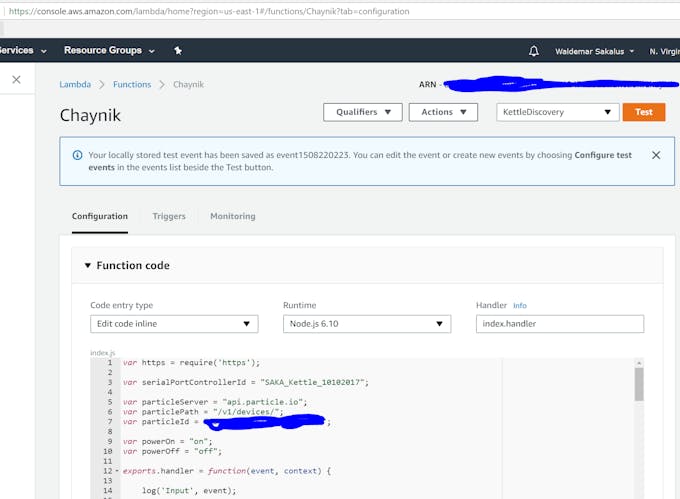Open the Qualifiers dropdown
This screenshot has height=499, width=680.
click(363, 112)
